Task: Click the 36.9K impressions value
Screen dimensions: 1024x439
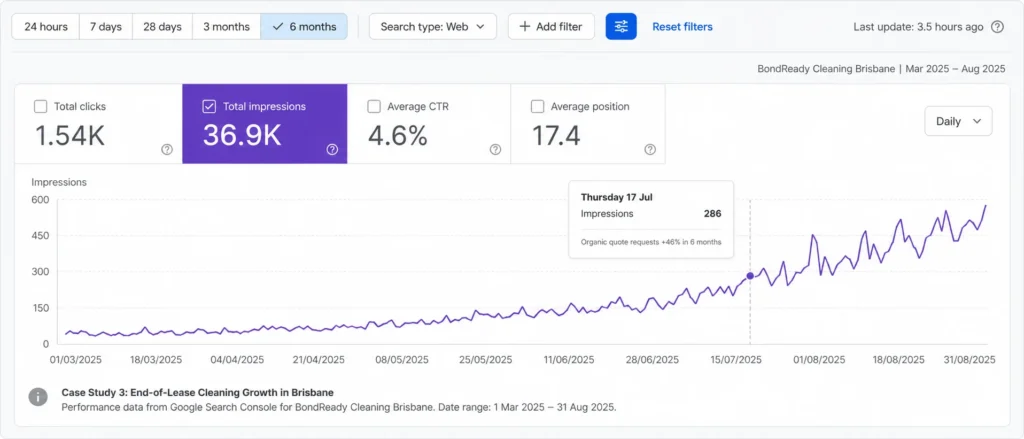Action: (242, 135)
